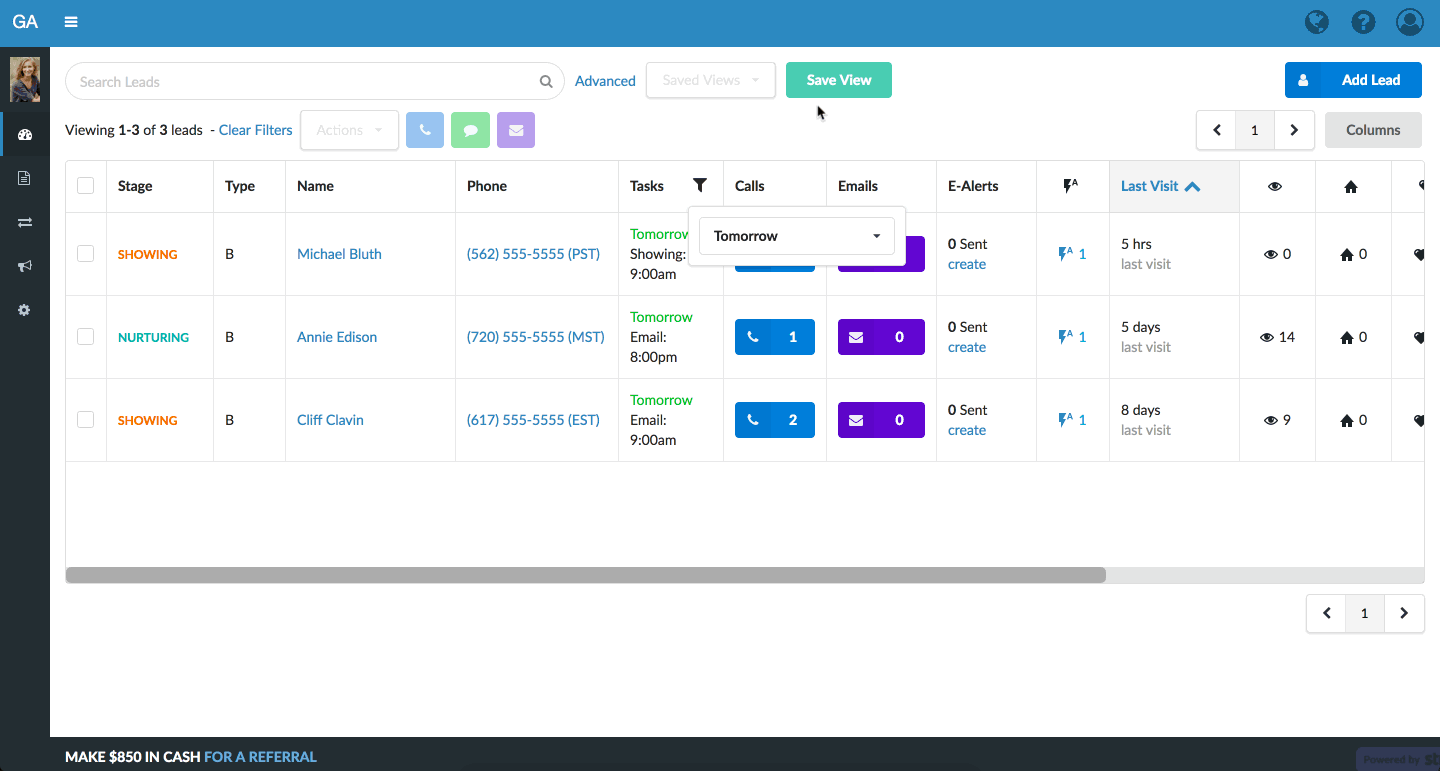1440x771 pixels.
Task: Open the Tomorrow task filter dropdown
Action: tap(797, 236)
